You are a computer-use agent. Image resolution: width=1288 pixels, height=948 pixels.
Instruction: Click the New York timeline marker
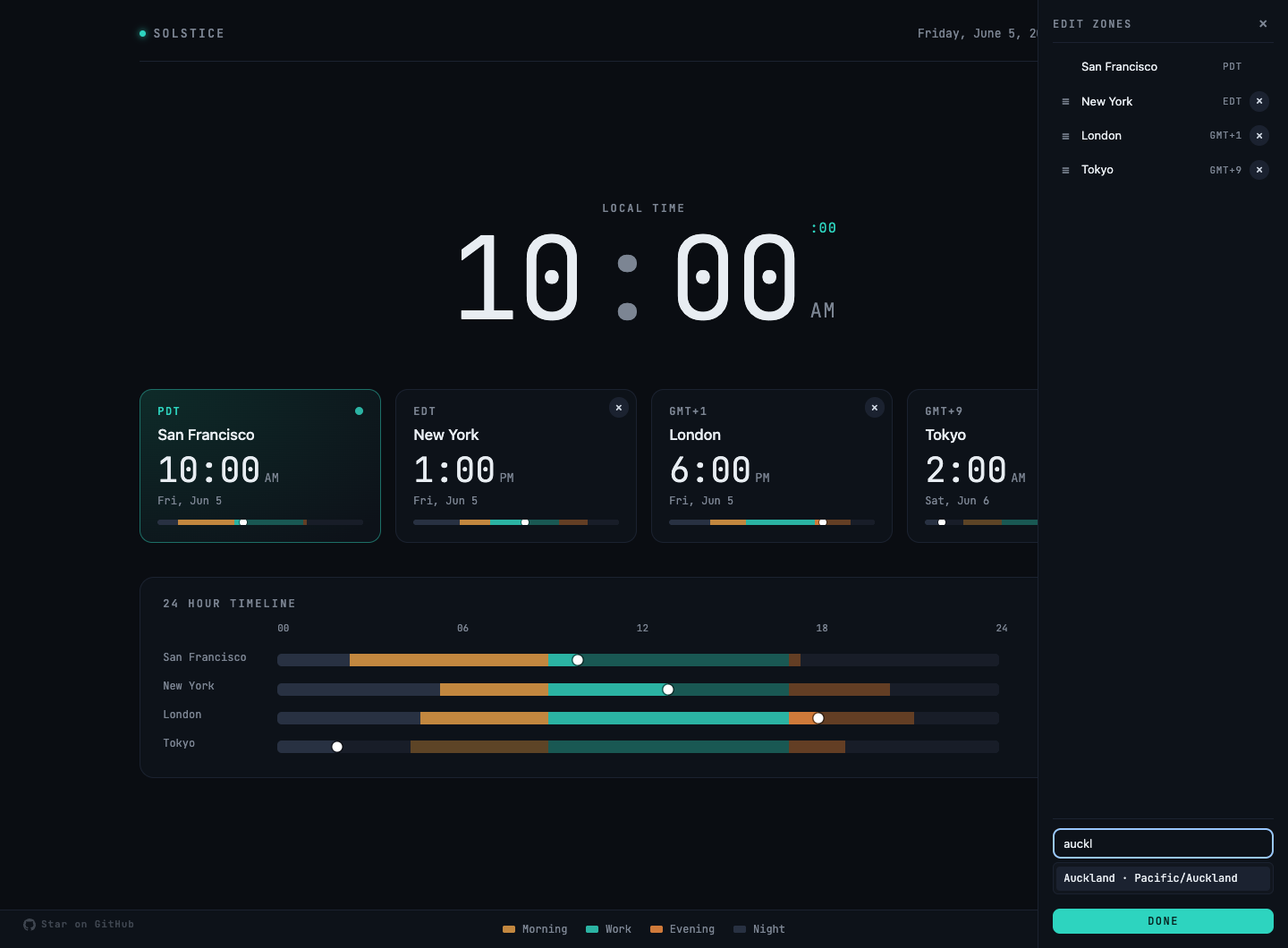click(x=668, y=690)
